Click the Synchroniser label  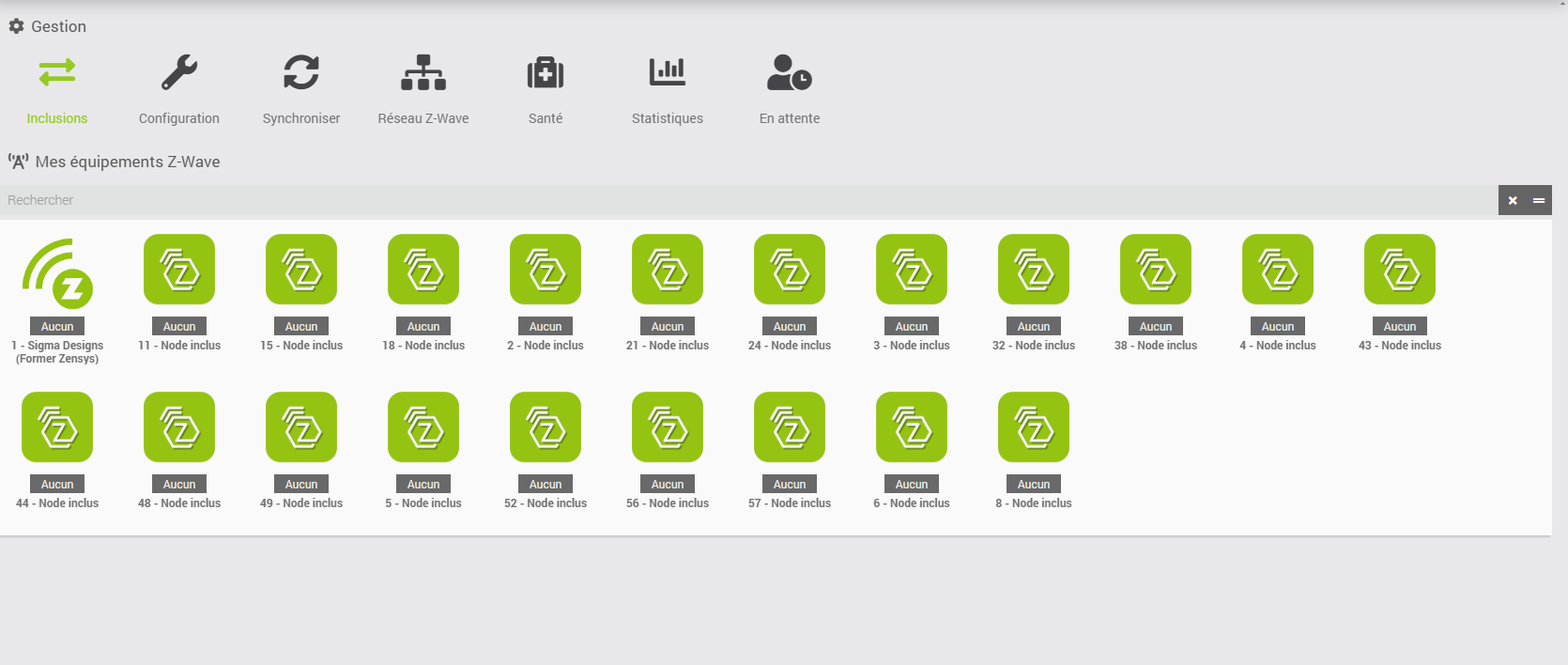tap(301, 118)
